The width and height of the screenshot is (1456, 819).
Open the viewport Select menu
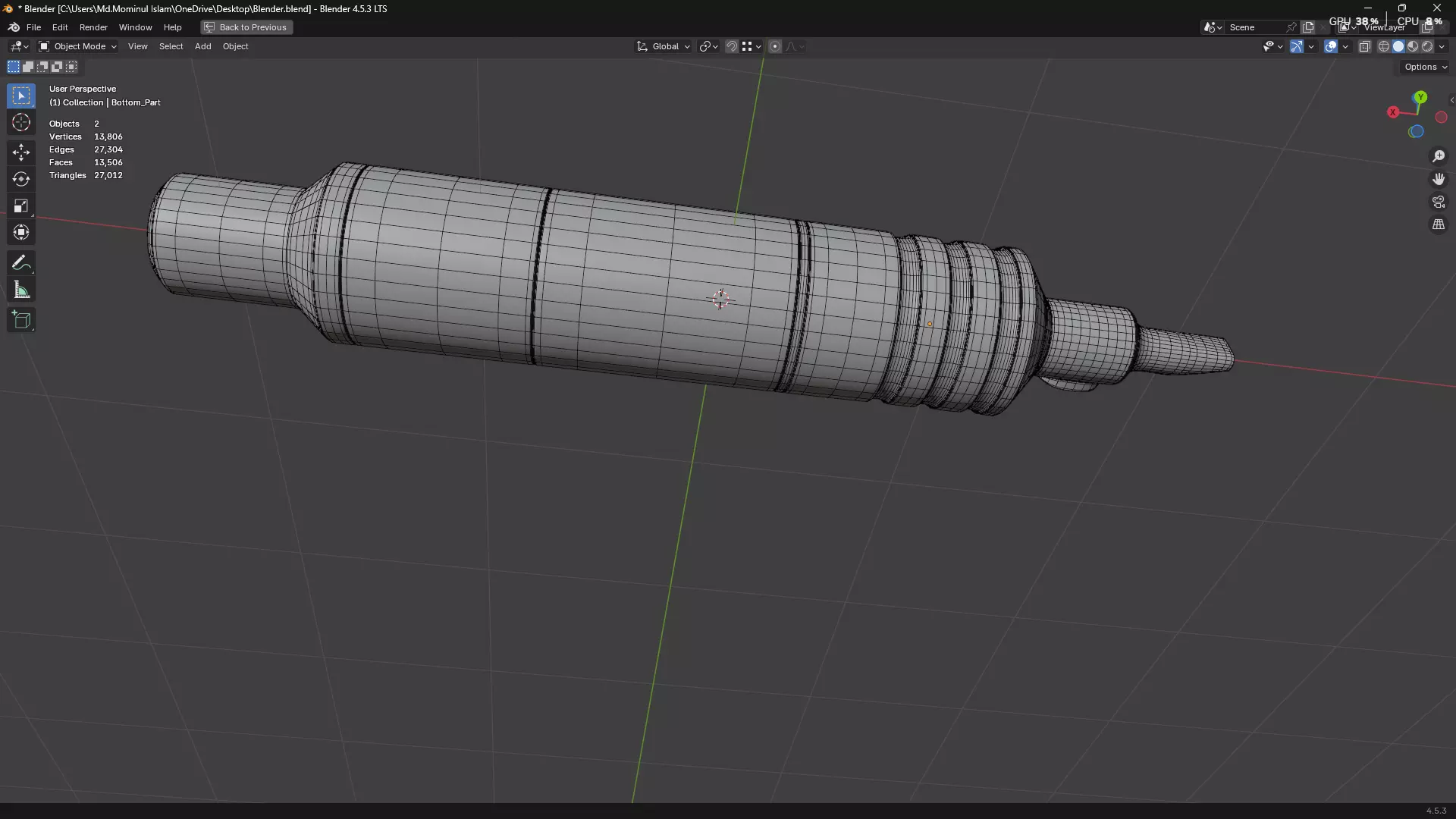coord(171,46)
